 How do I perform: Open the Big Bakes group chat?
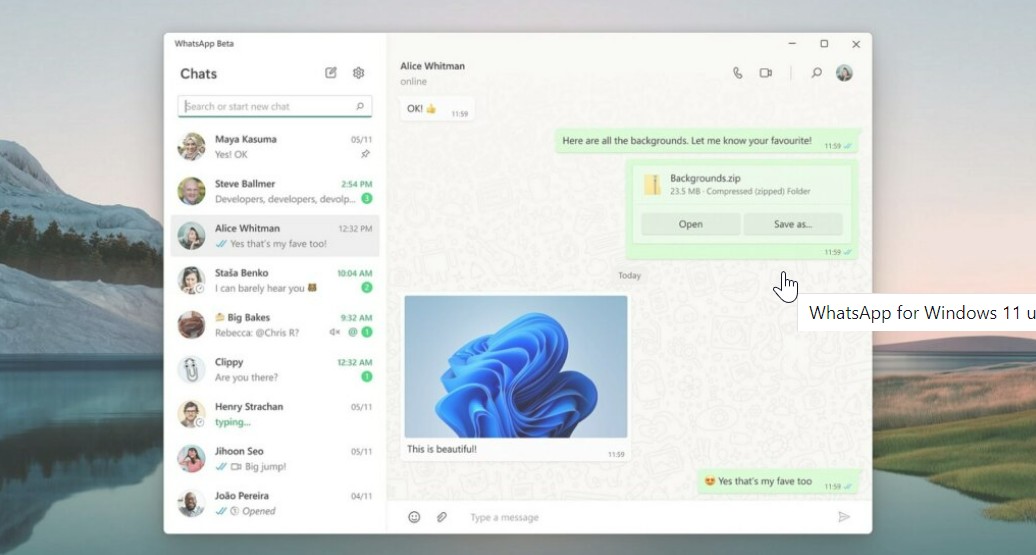275,325
